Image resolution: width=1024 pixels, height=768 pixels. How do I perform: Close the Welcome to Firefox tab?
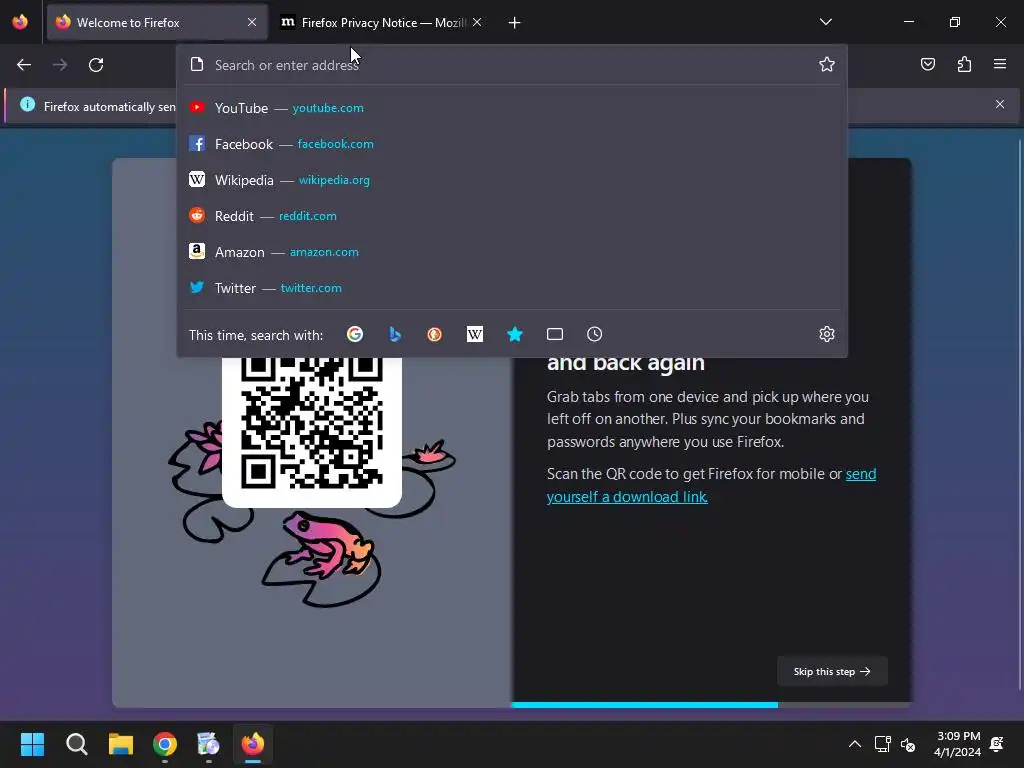click(x=252, y=22)
